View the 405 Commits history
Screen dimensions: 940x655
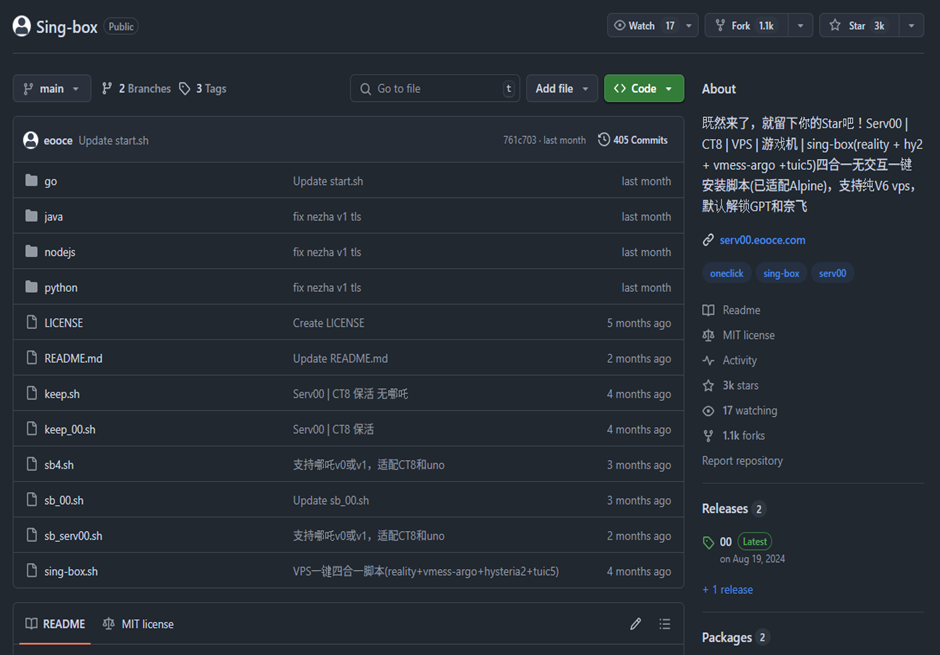[632, 140]
